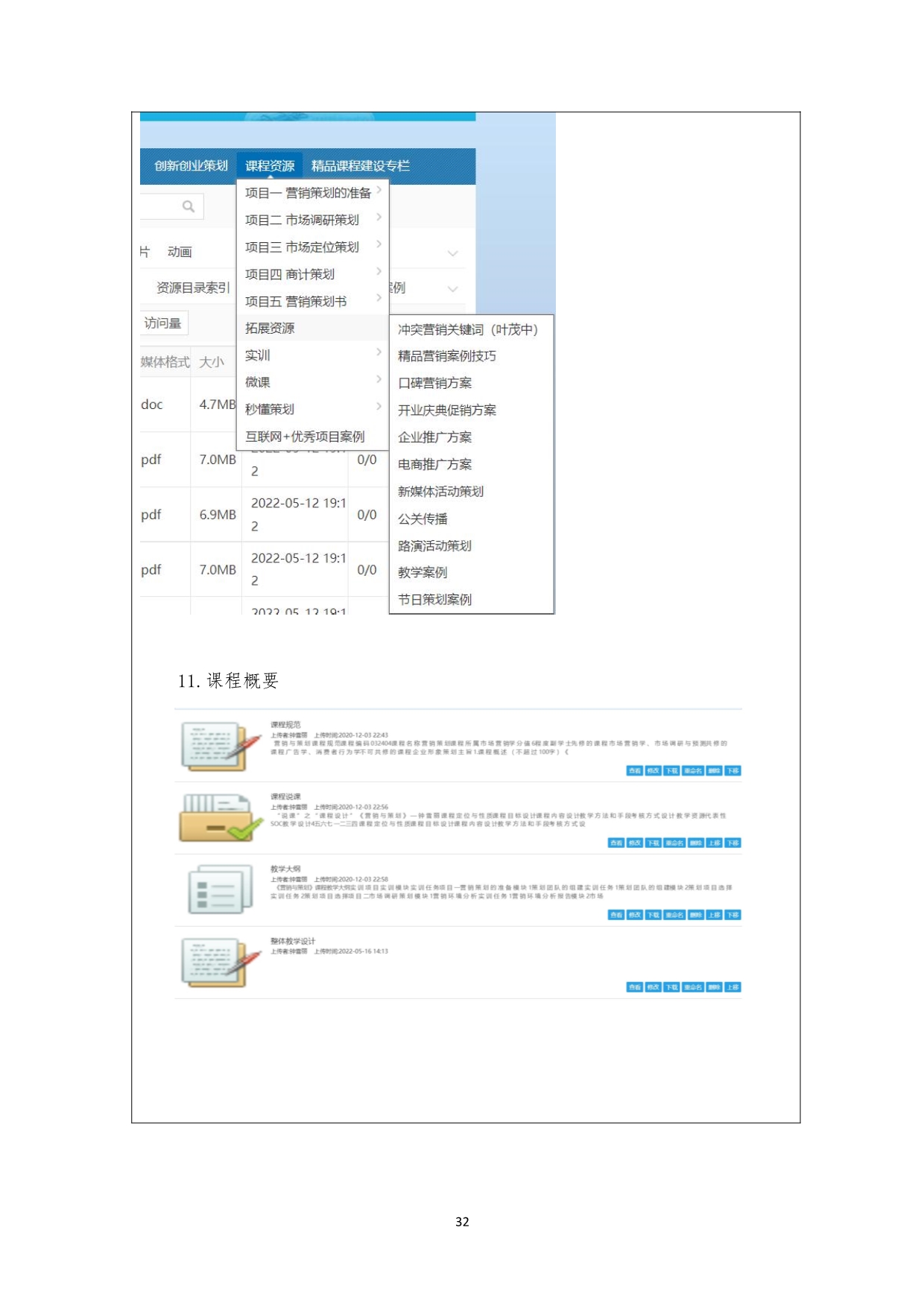Select 路演活动策划 submenu entry
This screenshot has width=924, height=1306.
coord(435,545)
